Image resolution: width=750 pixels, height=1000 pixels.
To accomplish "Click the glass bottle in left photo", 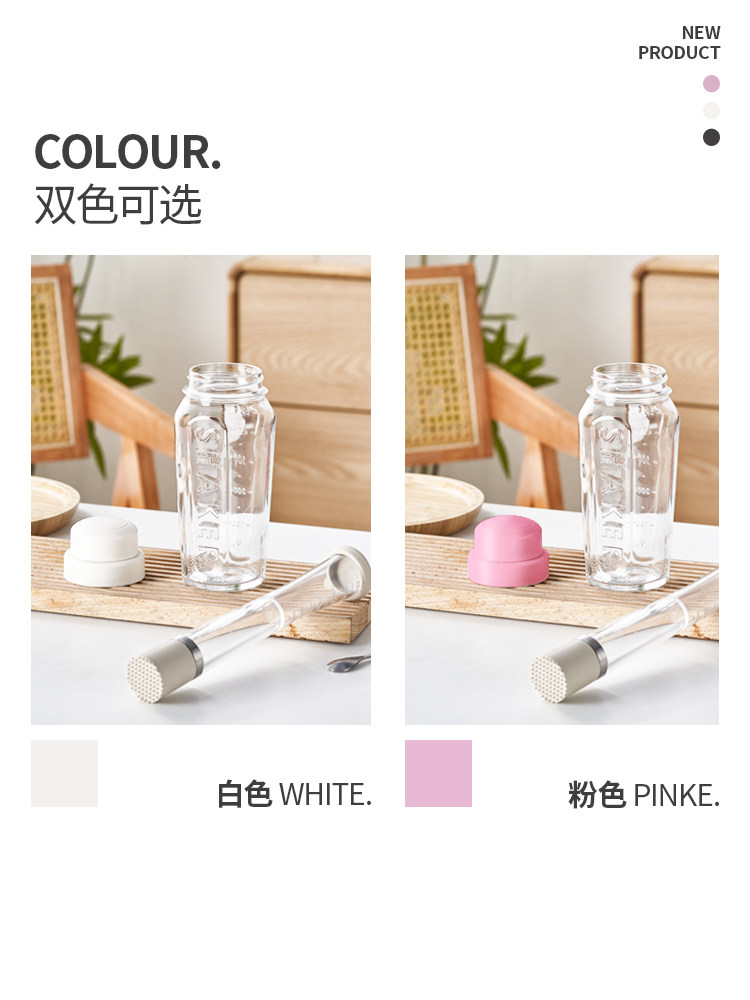I will (x=224, y=476).
